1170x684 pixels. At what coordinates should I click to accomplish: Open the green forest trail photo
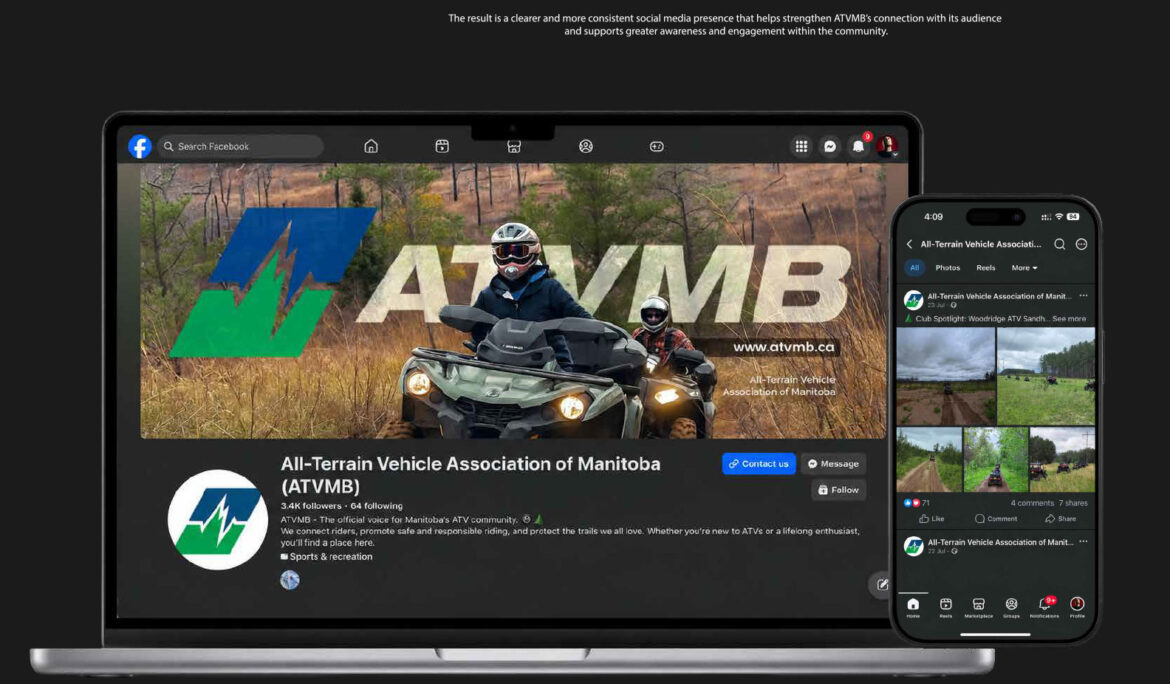[x=995, y=459]
